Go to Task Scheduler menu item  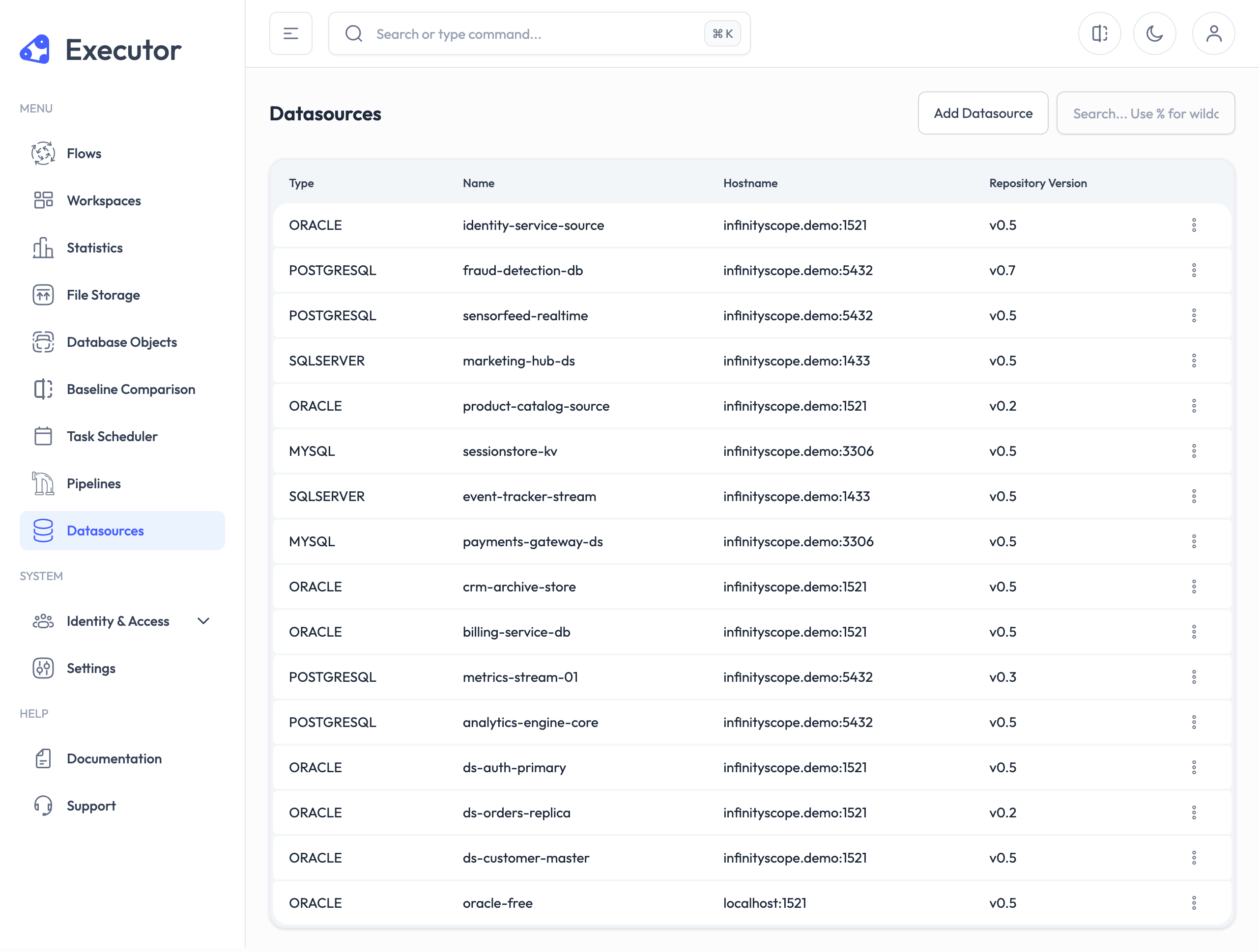click(x=112, y=436)
